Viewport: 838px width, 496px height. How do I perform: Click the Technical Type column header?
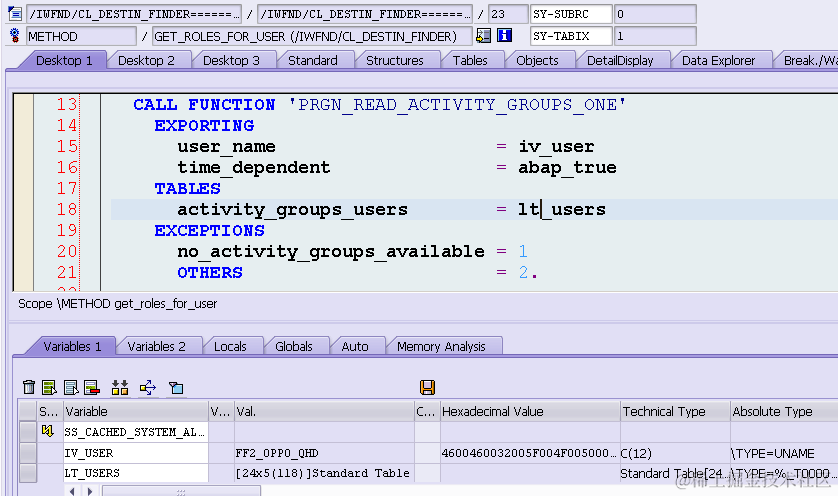pos(675,412)
